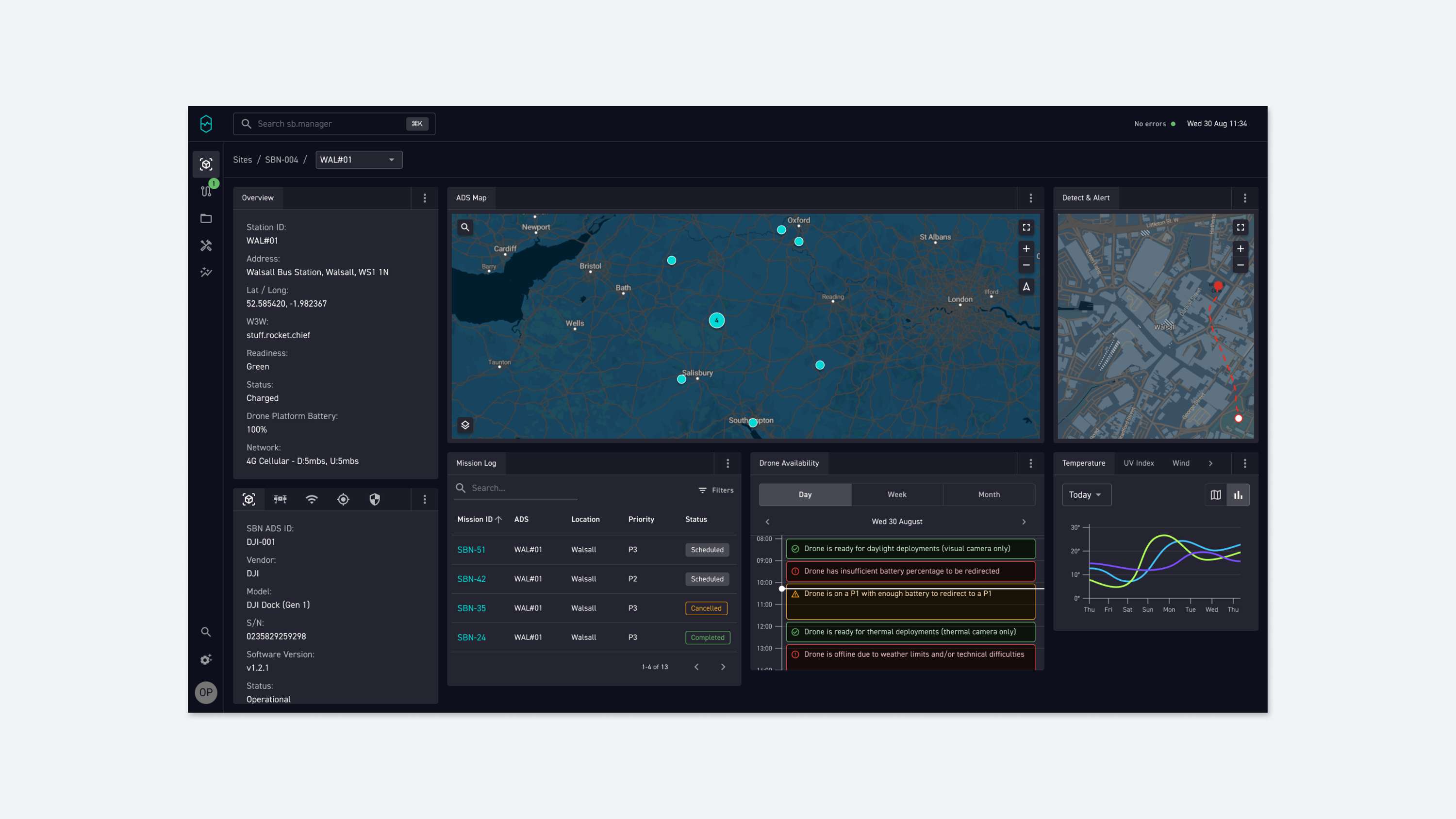
Task: Switch weather to map view icon
Action: (1216, 495)
